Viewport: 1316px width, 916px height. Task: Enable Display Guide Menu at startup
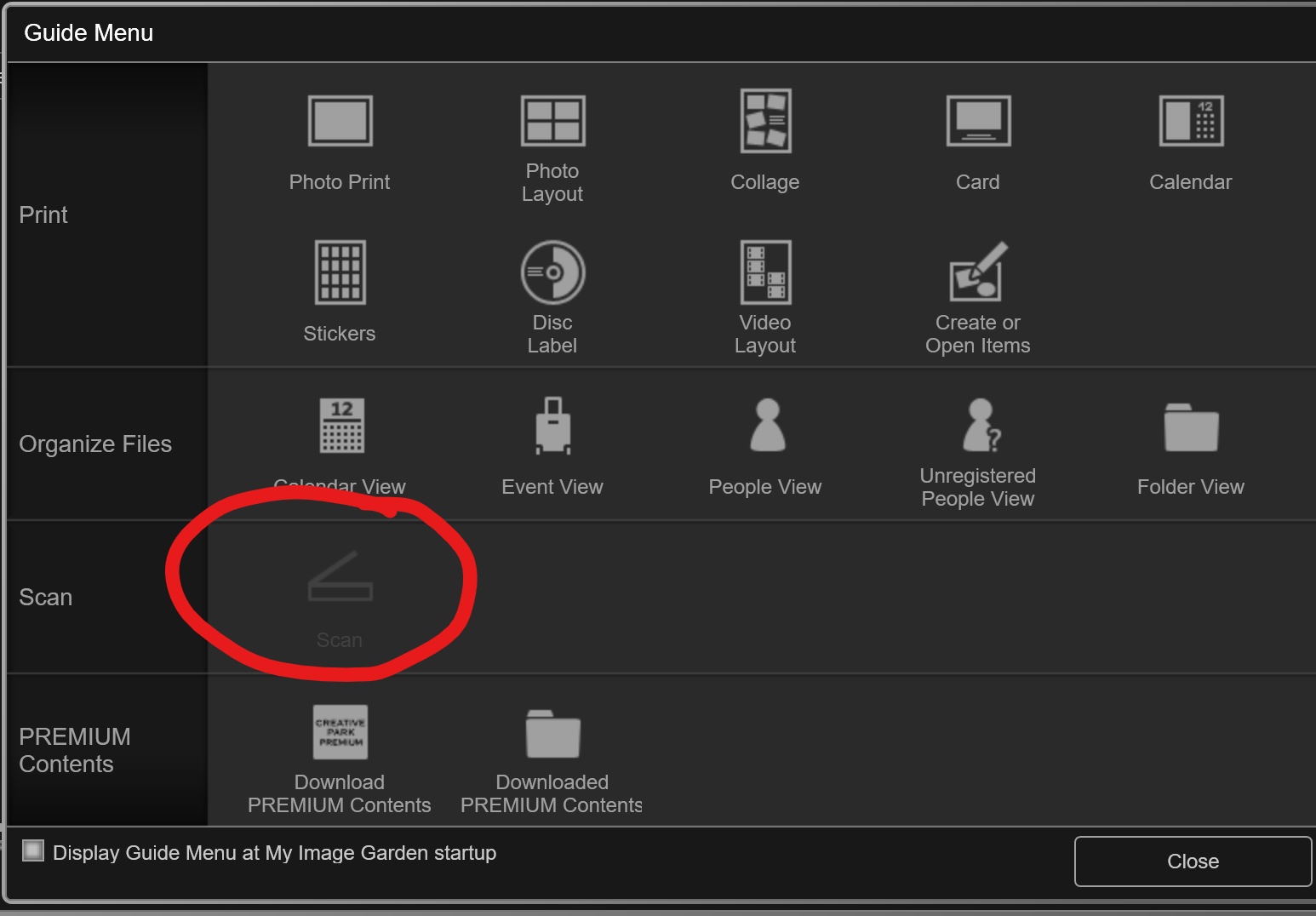[x=32, y=850]
